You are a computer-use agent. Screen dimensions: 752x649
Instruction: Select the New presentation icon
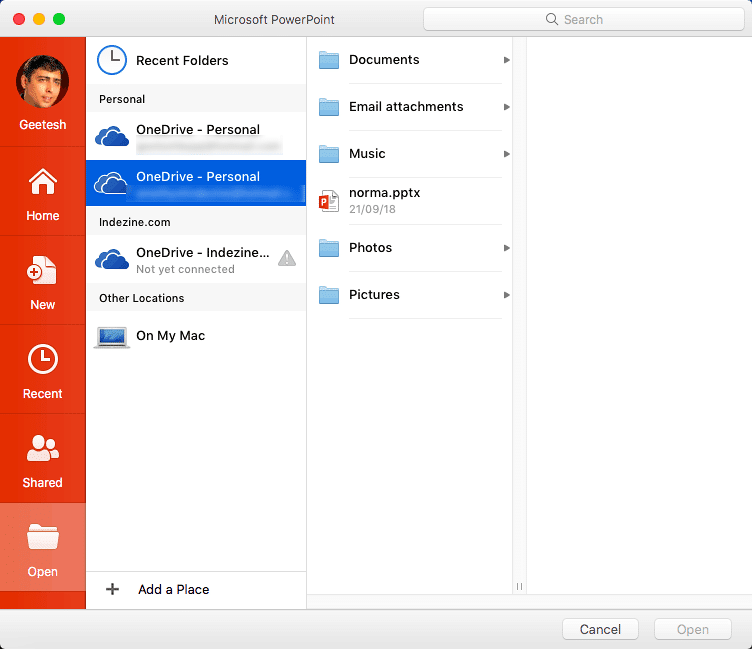coord(42,271)
